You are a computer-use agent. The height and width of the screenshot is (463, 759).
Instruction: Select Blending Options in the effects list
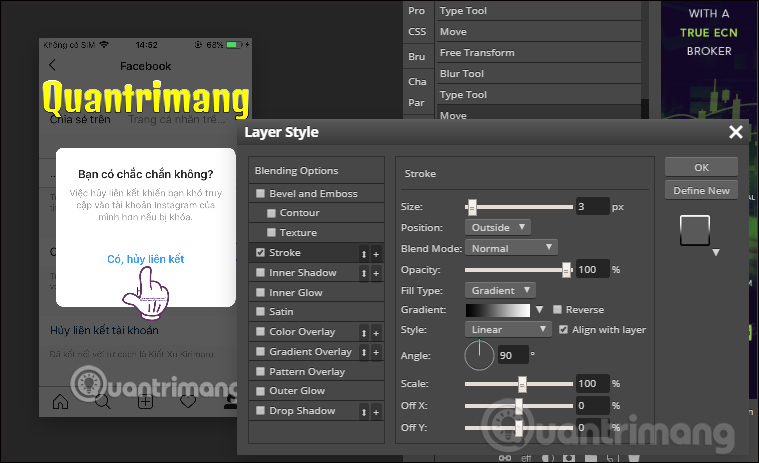point(317,171)
